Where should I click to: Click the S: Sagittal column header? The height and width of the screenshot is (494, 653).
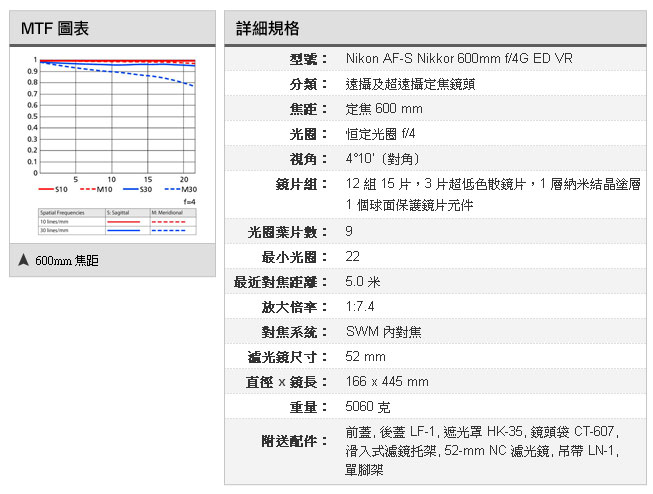click(127, 212)
